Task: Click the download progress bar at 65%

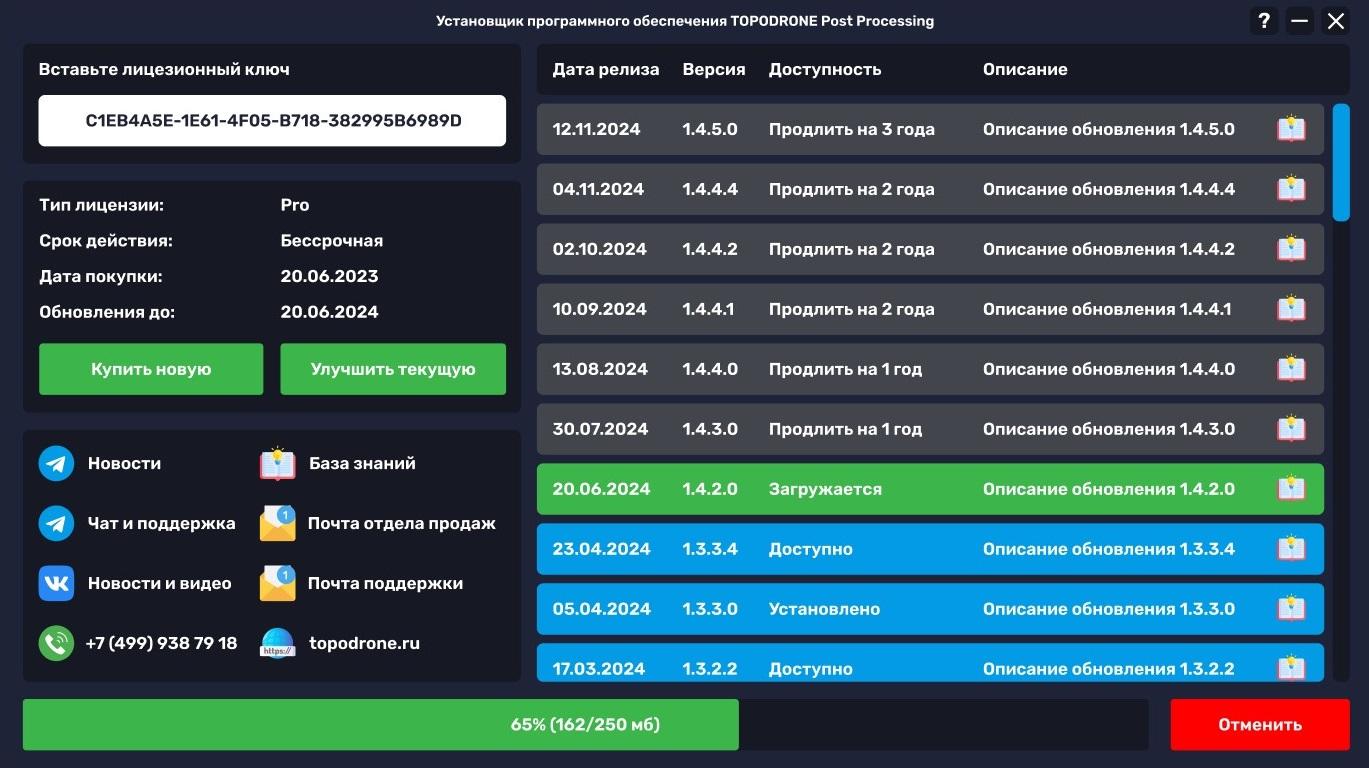Action: point(585,725)
